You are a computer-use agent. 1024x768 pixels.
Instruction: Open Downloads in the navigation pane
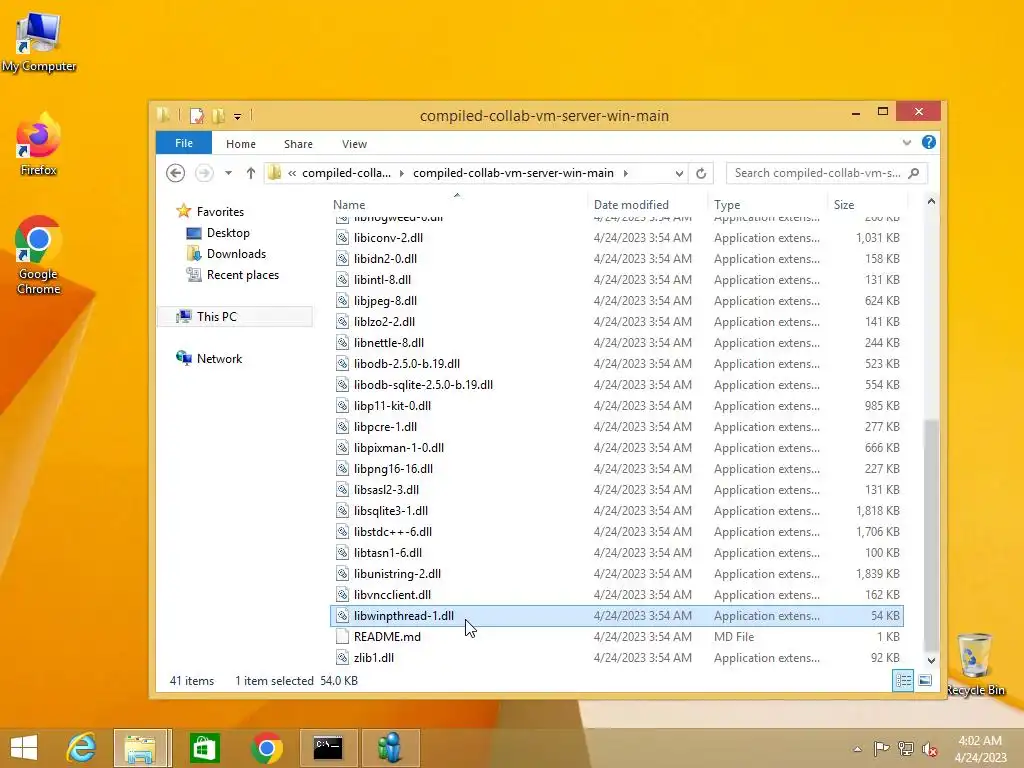pyautogui.click(x=236, y=253)
